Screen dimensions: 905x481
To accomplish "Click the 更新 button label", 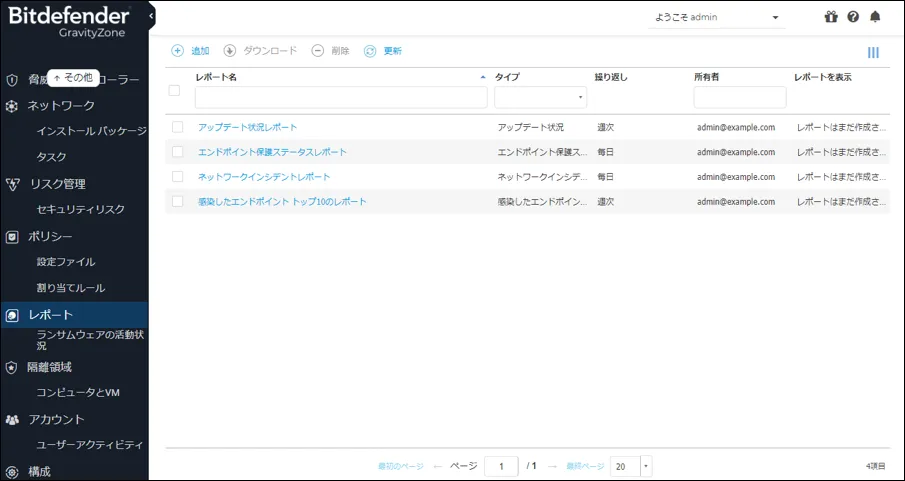I will (393, 51).
